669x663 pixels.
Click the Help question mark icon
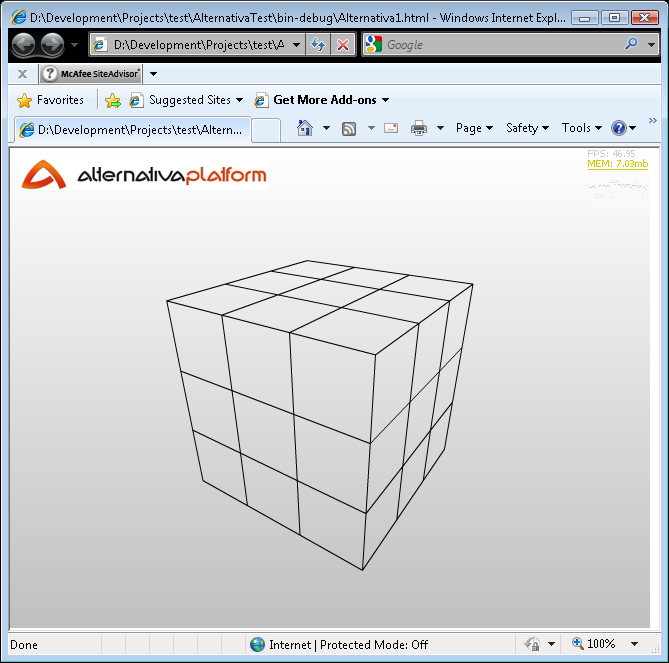click(619, 128)
